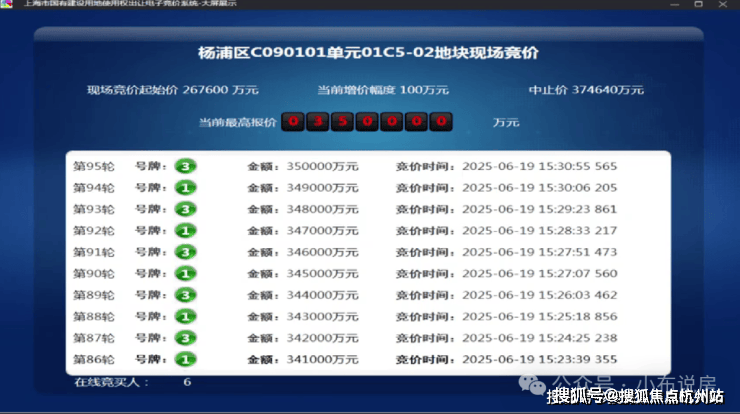The width and height of the screenshot is (740, 414).
Task: Select the paddle badge for round 92
Action: click(x=184, y=230)
